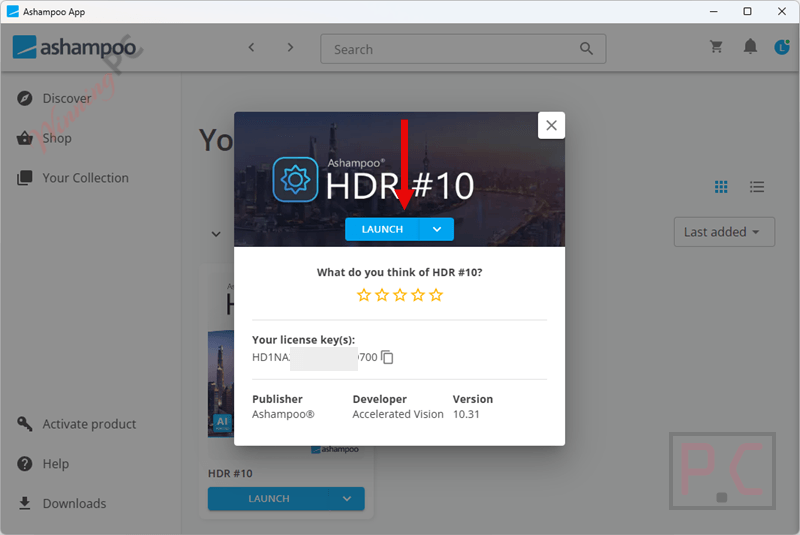Close the HDR #10 dialog
This screenshot has height=535, width=800.
551,125
